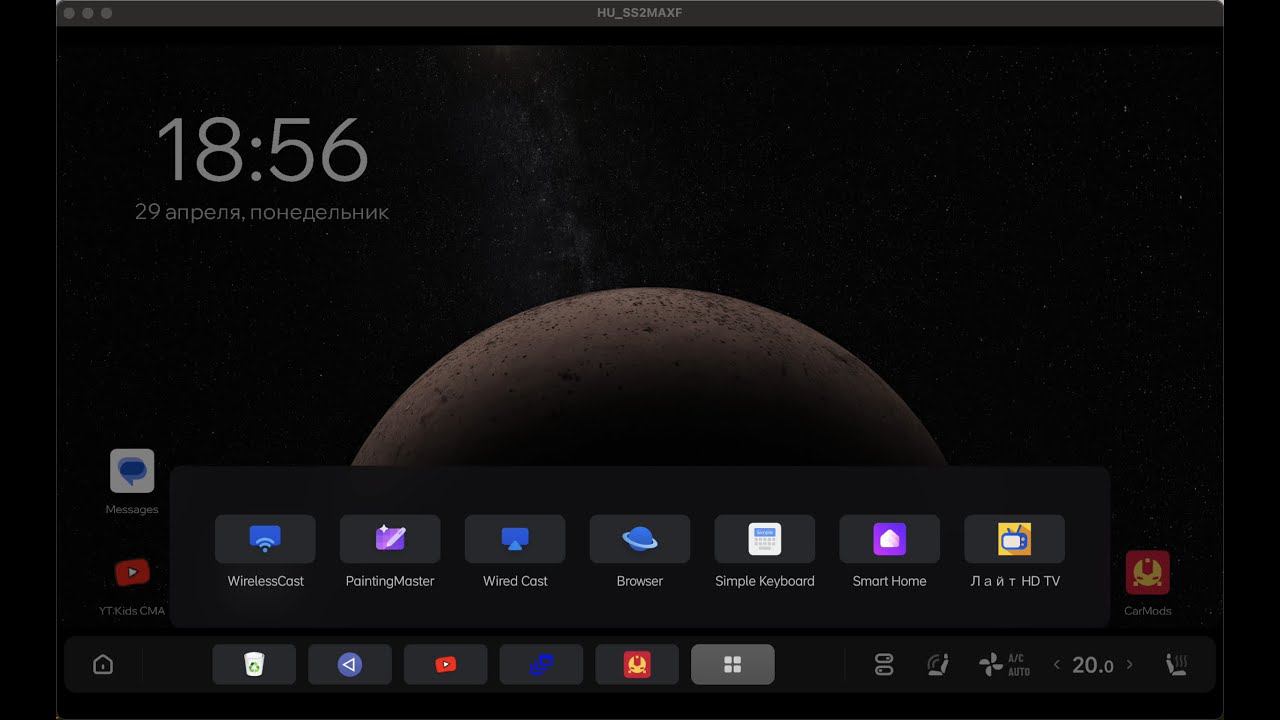Viewport: 1280px width, 720px height.
Task: Open CarMods app on home screen
Action: [x=1148, y=573]
